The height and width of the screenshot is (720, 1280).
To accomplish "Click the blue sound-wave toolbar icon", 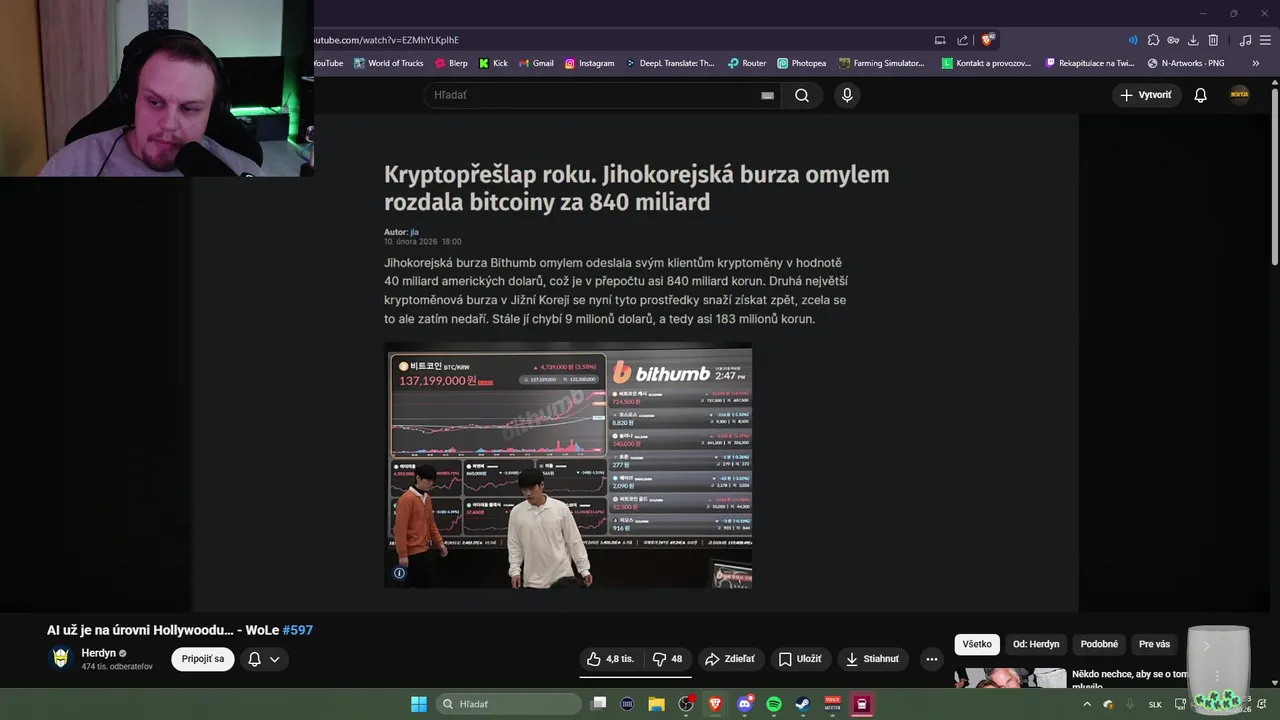I will 1133,40.
